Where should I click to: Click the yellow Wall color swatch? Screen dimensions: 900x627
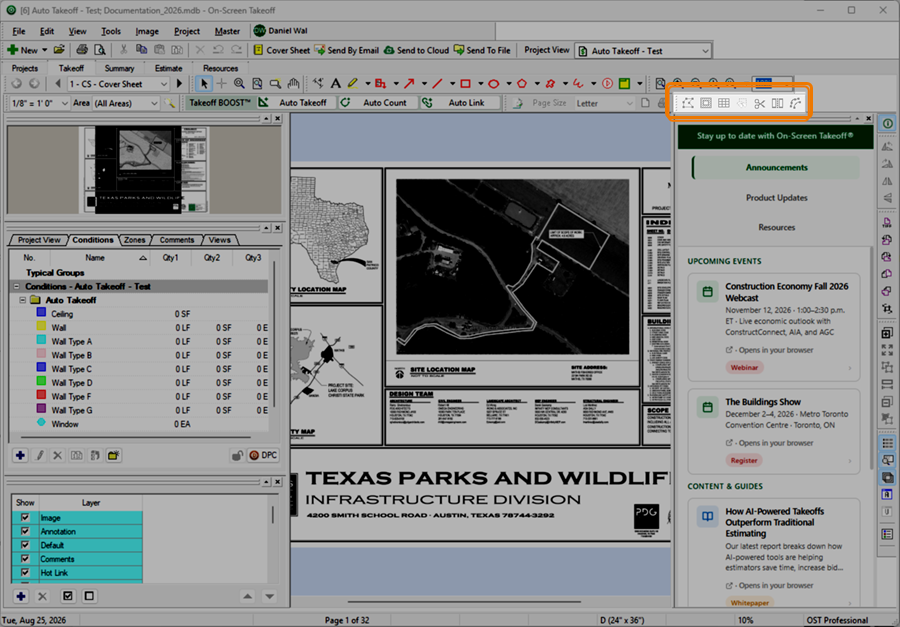coord(41,326)
